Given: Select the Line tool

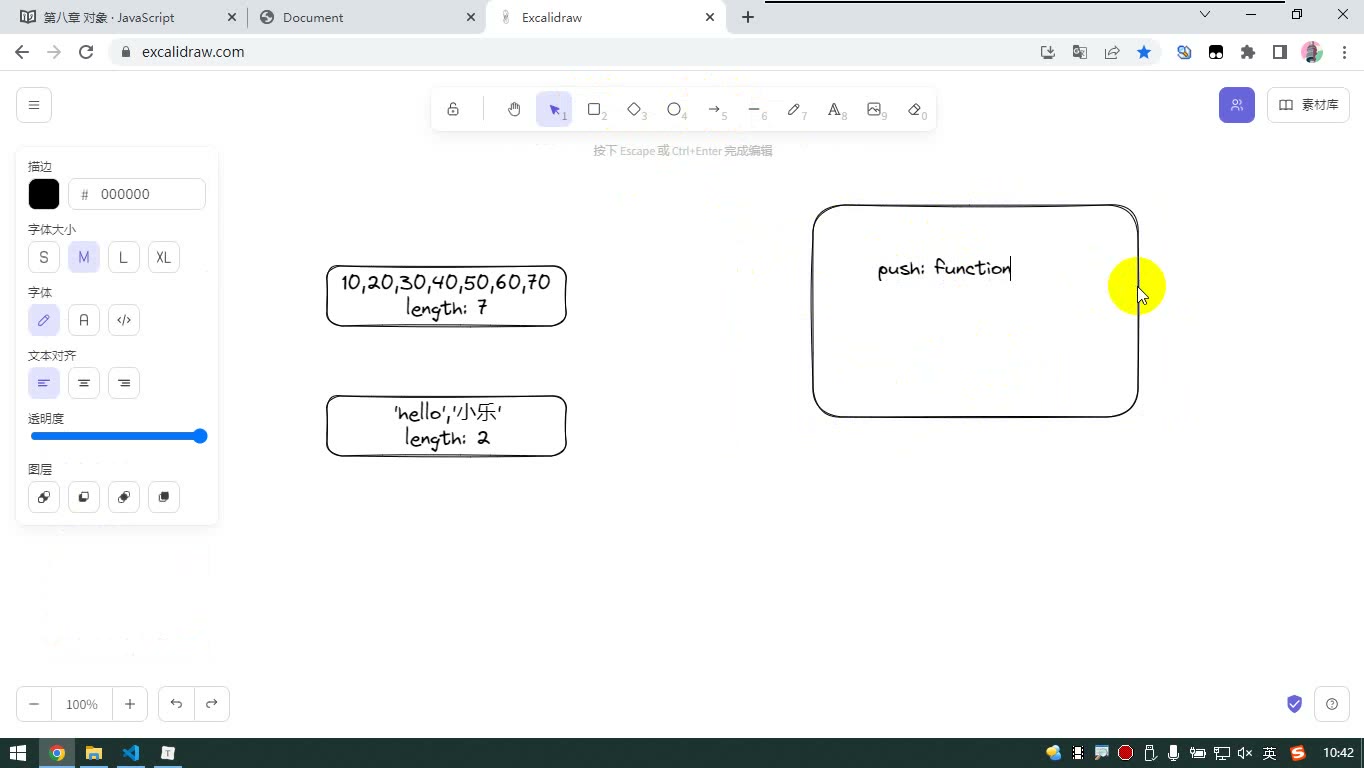Looking at the screenshot, I should [754, 109].
